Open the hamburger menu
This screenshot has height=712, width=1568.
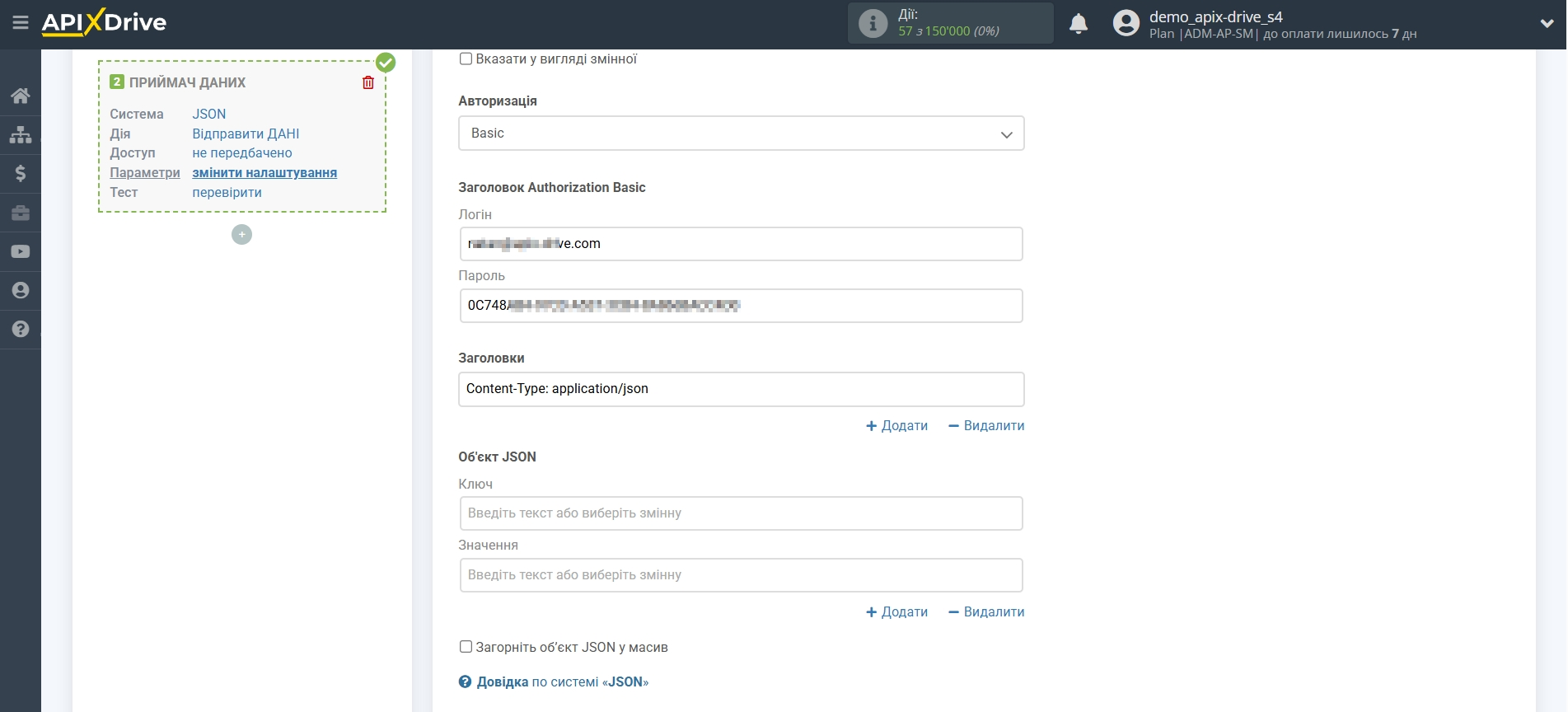point(21,23)
